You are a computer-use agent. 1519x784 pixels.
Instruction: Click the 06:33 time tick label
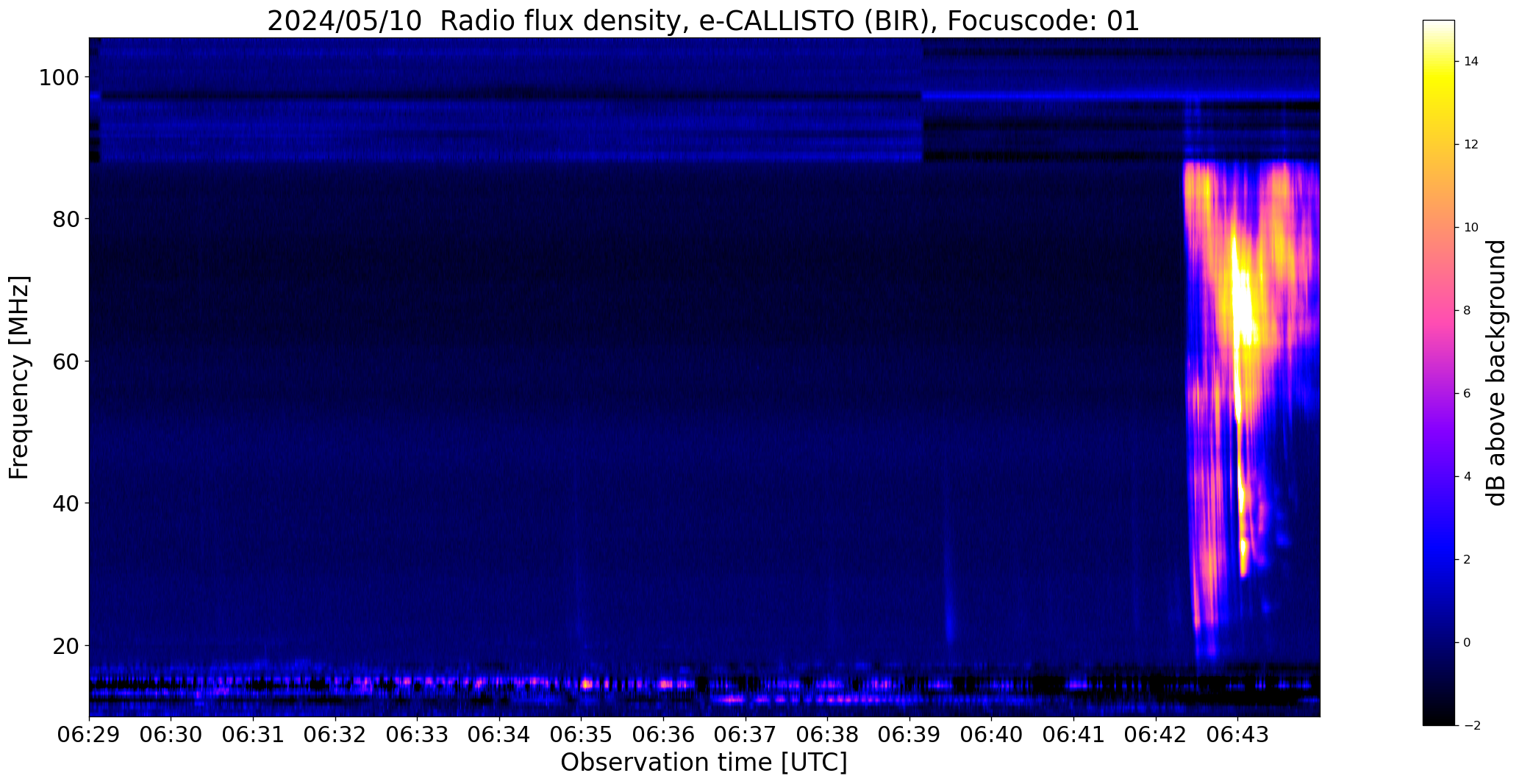(418, 735)
